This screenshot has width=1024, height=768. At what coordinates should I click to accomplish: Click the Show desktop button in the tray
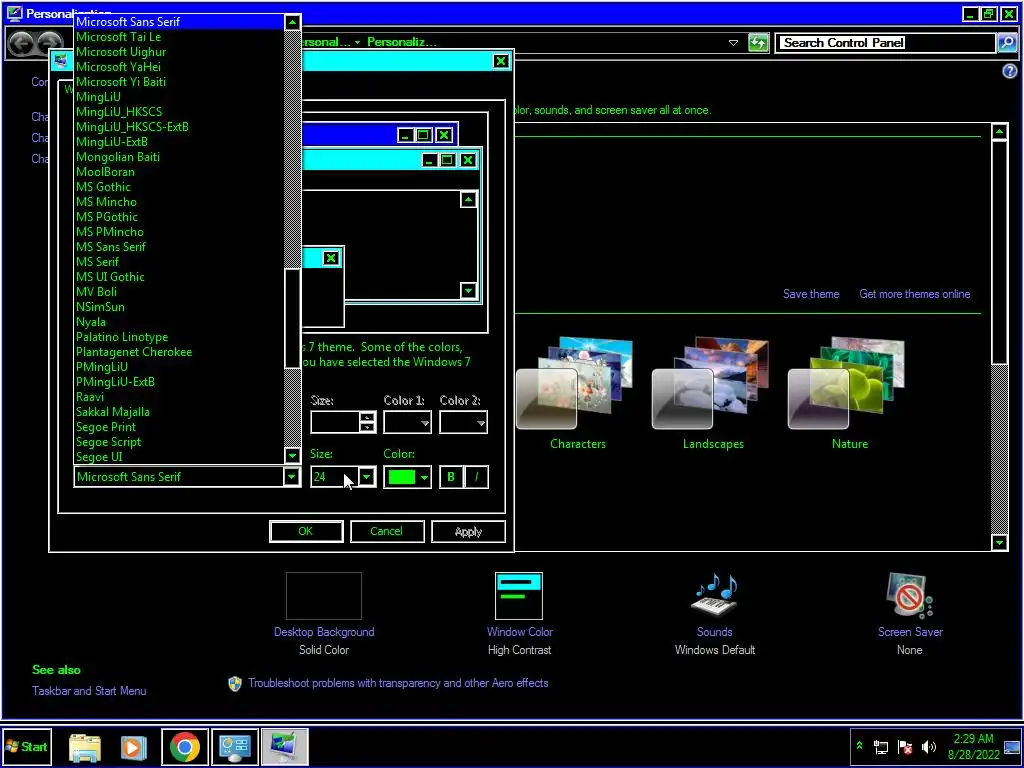(x=1012, y=747)
